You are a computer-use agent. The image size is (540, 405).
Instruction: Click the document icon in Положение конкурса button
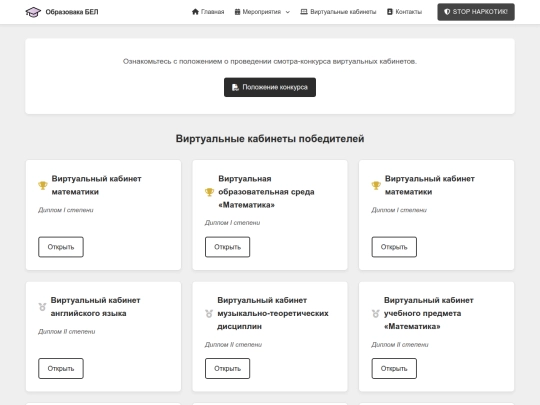[x=235, y=87]
